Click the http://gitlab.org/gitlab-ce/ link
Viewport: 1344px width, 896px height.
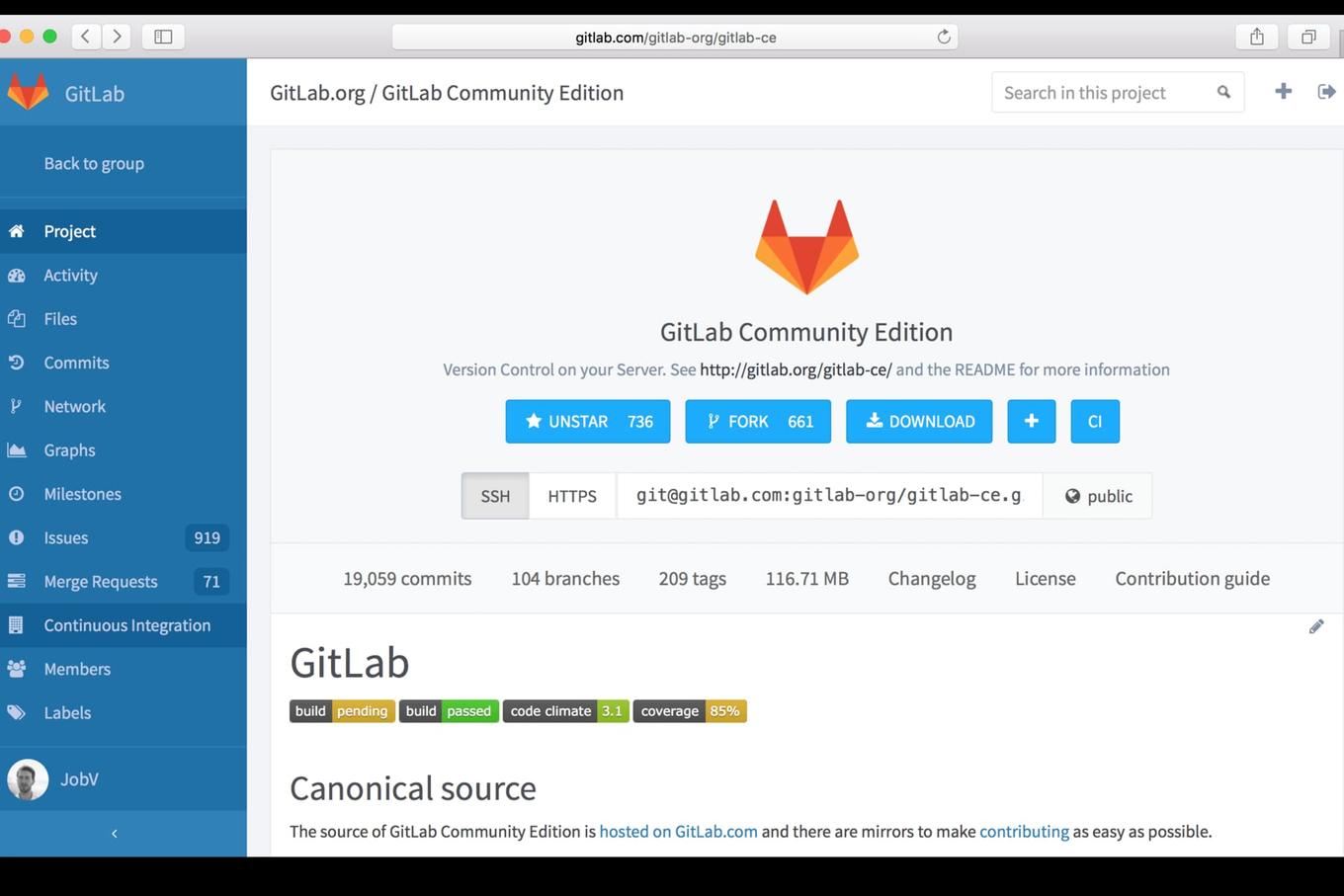pos(796,369)
